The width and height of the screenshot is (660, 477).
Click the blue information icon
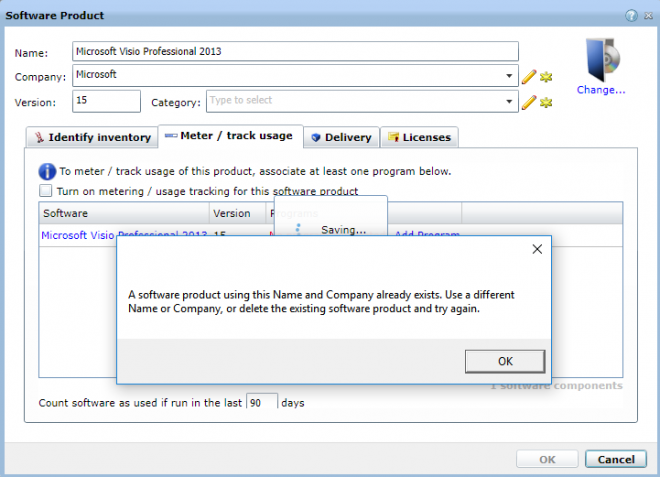[47, 172]
